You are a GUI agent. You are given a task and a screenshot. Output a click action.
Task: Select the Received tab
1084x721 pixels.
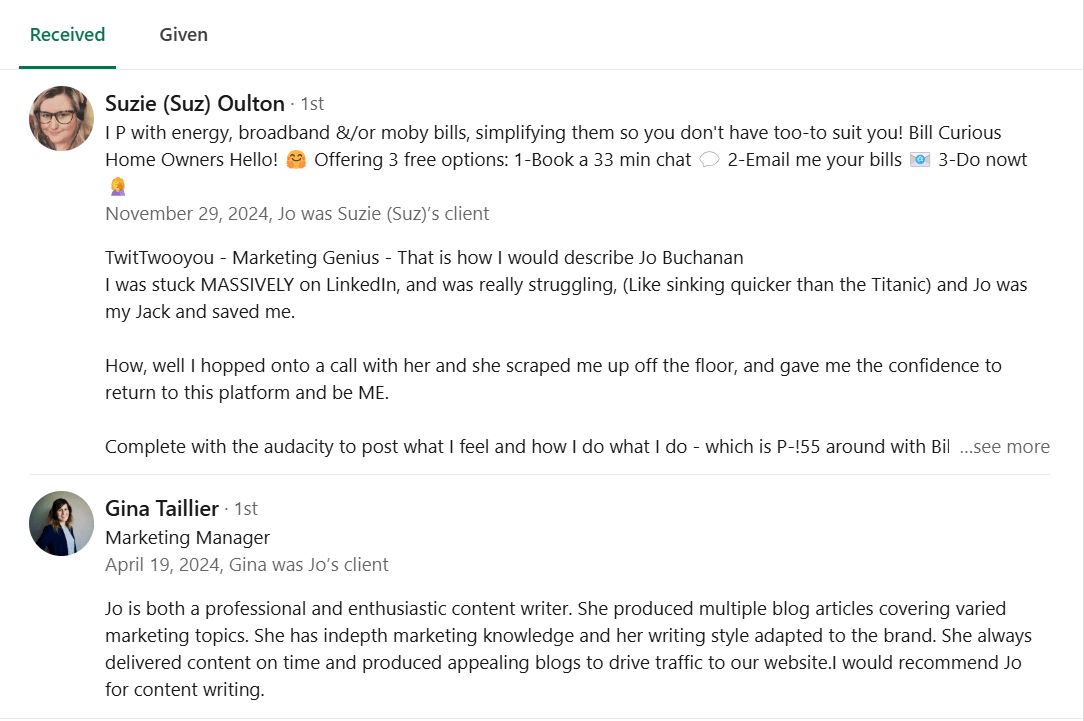tap(67, 35)
